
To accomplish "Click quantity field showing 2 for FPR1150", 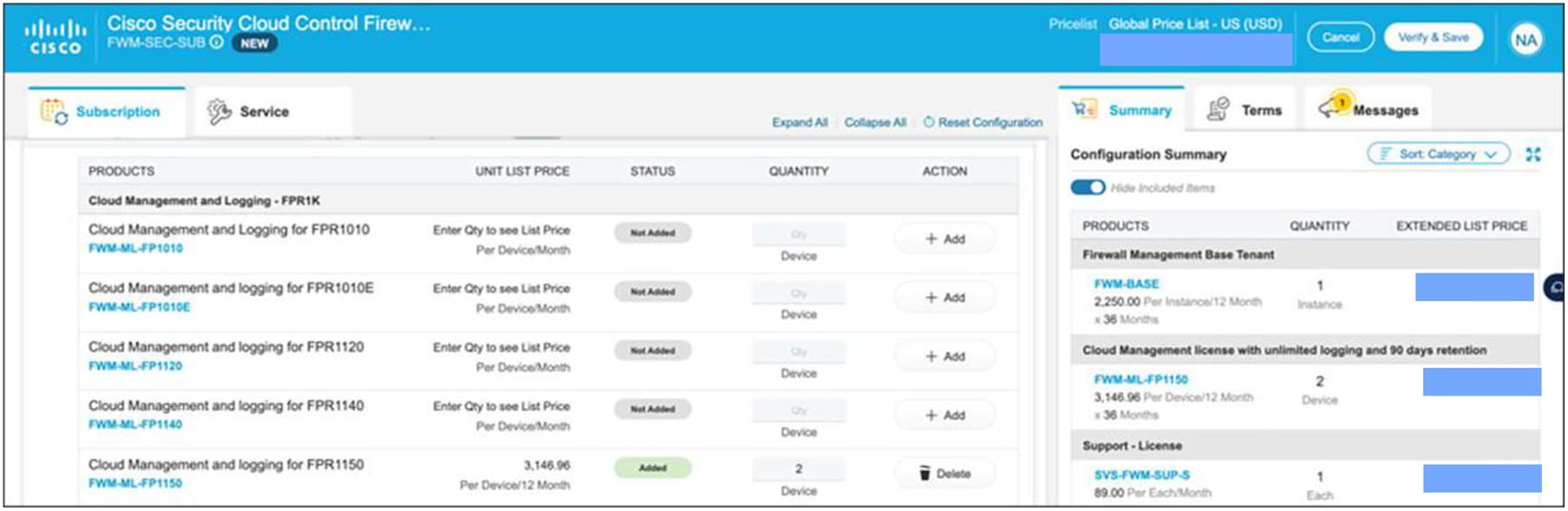I will pos(799,469).
